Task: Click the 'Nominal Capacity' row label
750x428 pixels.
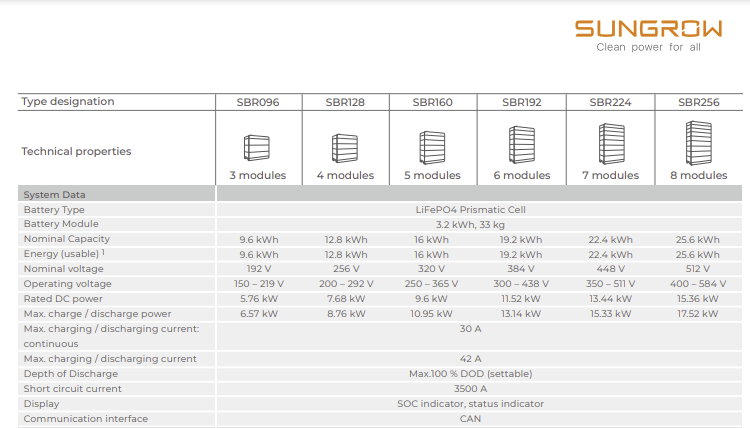Action: click(66, 239)
